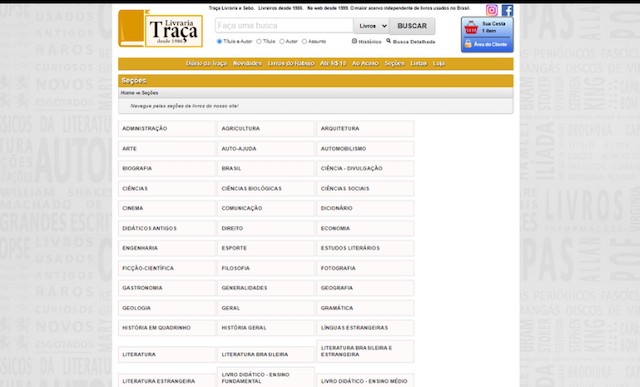Open the GASTRONOMIA section
The height and width of the screenshot is (387, 640).
[x=167, y=288]
